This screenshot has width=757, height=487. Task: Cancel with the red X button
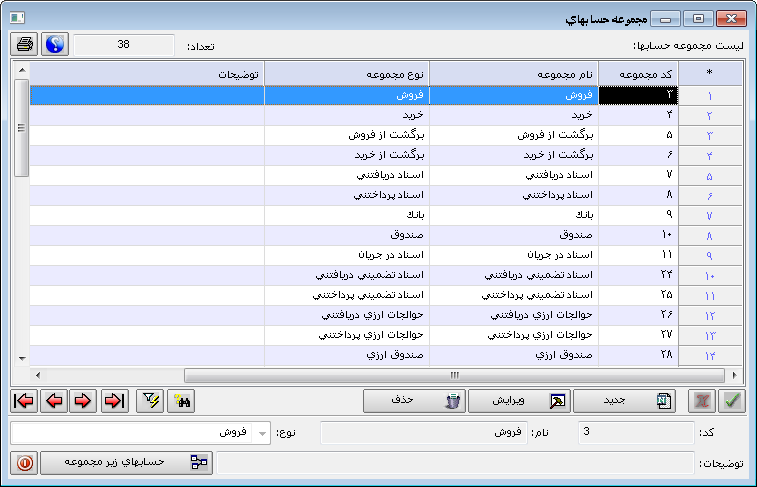click(702, 401)
